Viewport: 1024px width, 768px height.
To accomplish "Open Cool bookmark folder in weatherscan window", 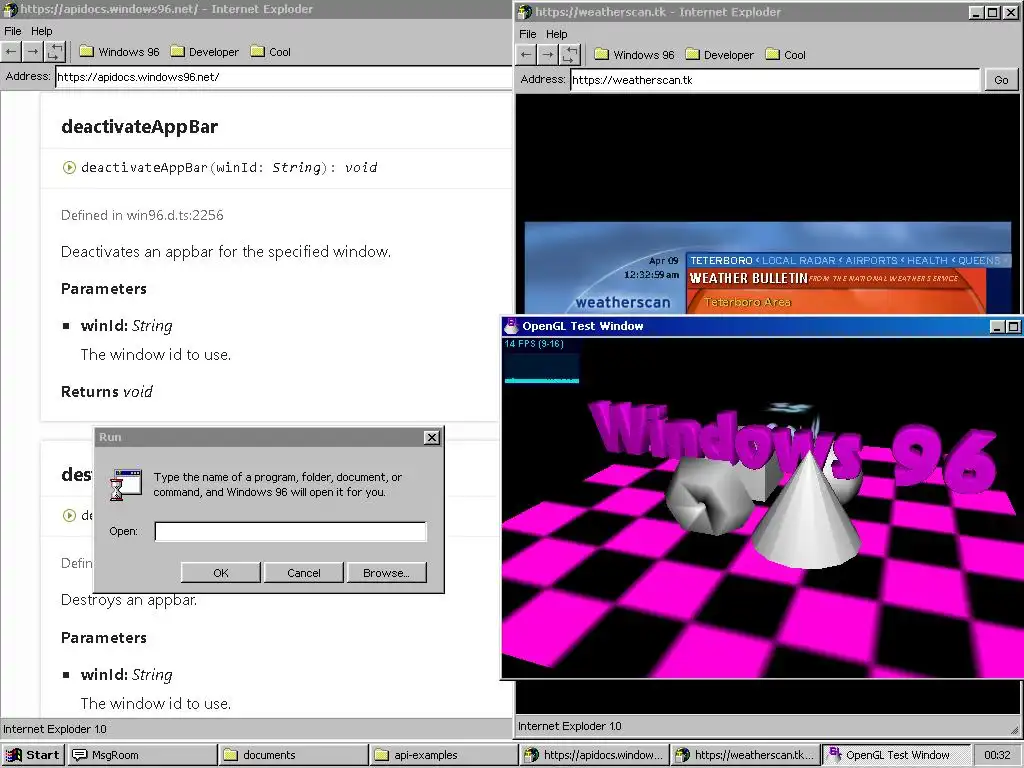I will (786, 55).
